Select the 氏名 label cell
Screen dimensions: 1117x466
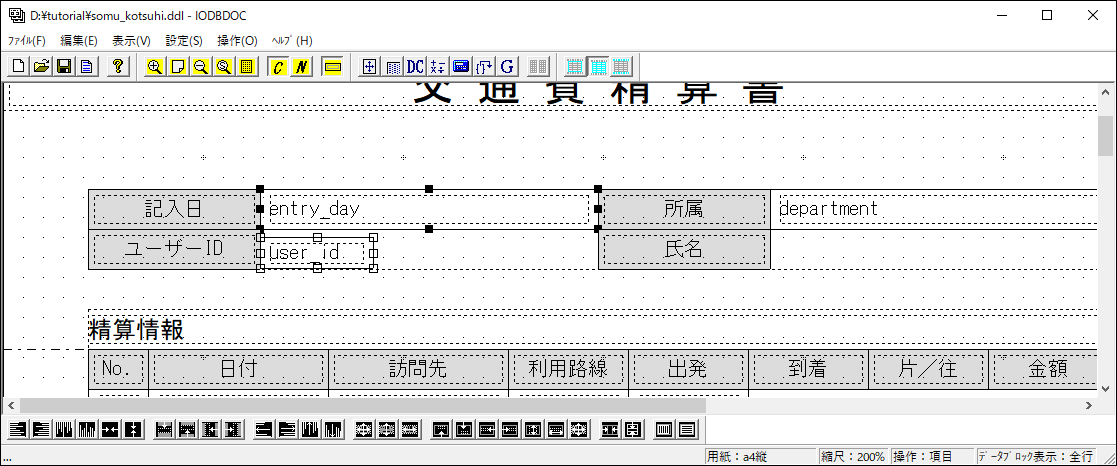tap(684, 249)
